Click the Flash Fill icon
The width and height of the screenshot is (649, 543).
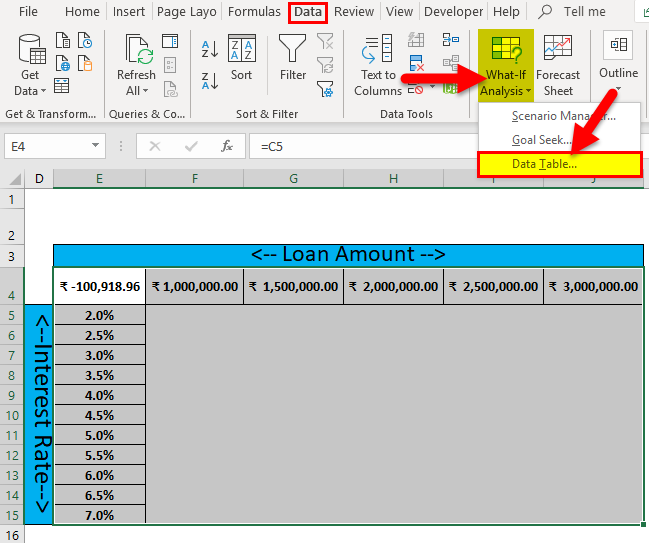click(x=416, y=40)
